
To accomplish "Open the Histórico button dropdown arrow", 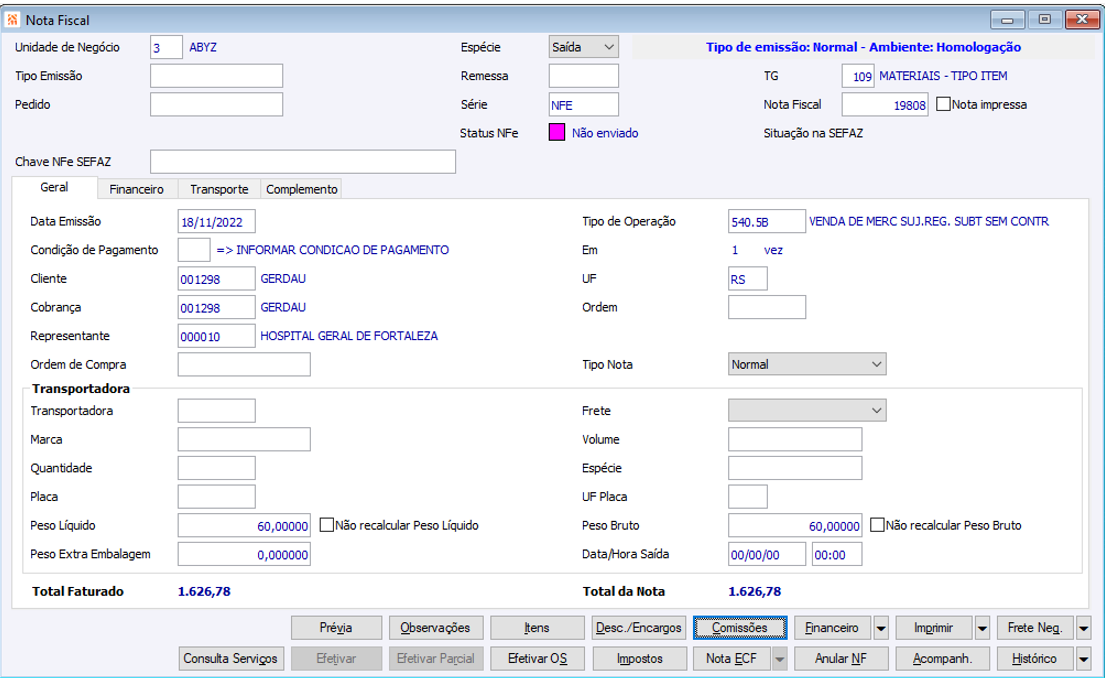I will click(x=1084, y=659).
